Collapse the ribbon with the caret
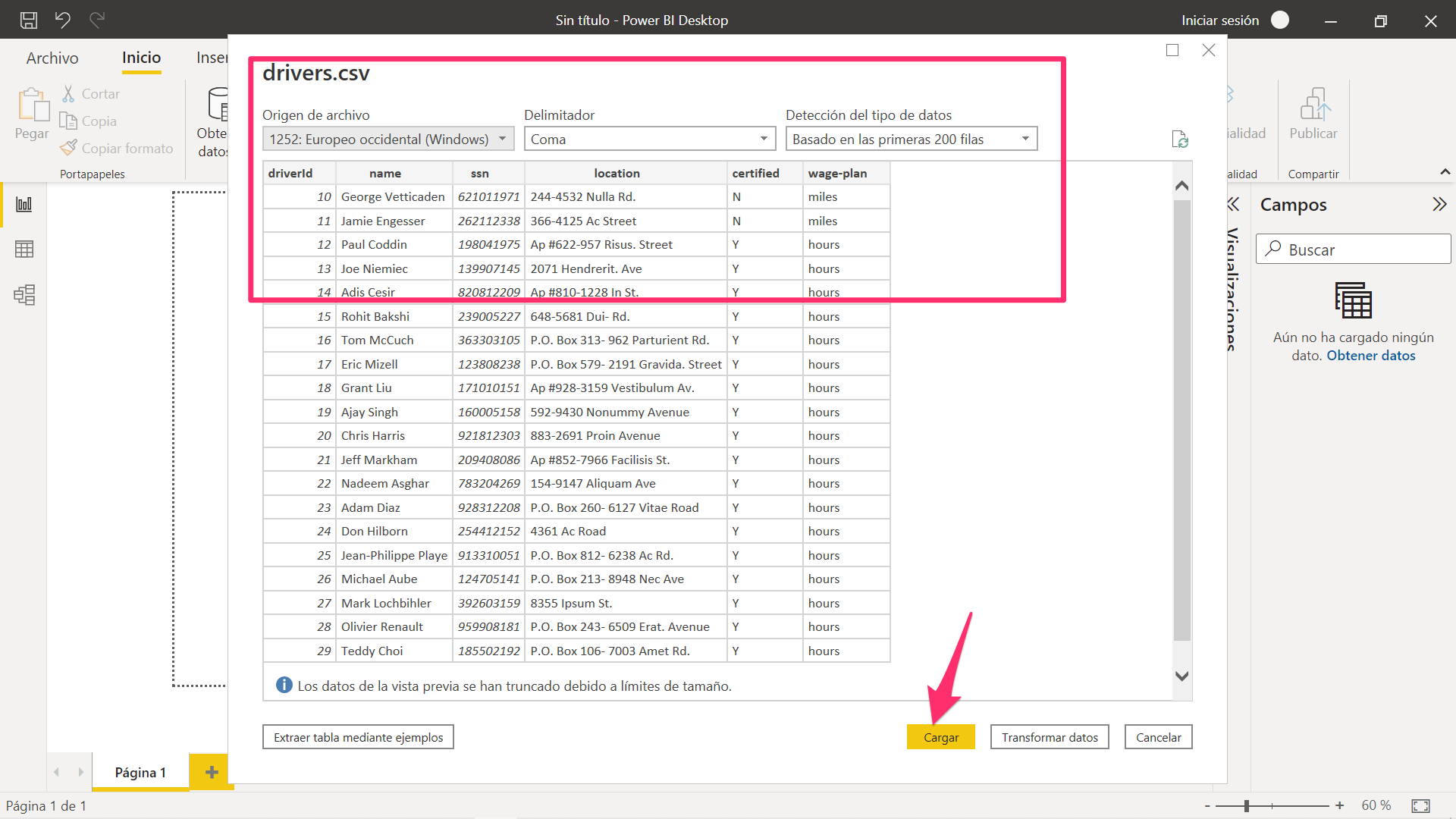This screenshot has width=1456, height=819. [1445, 172]
